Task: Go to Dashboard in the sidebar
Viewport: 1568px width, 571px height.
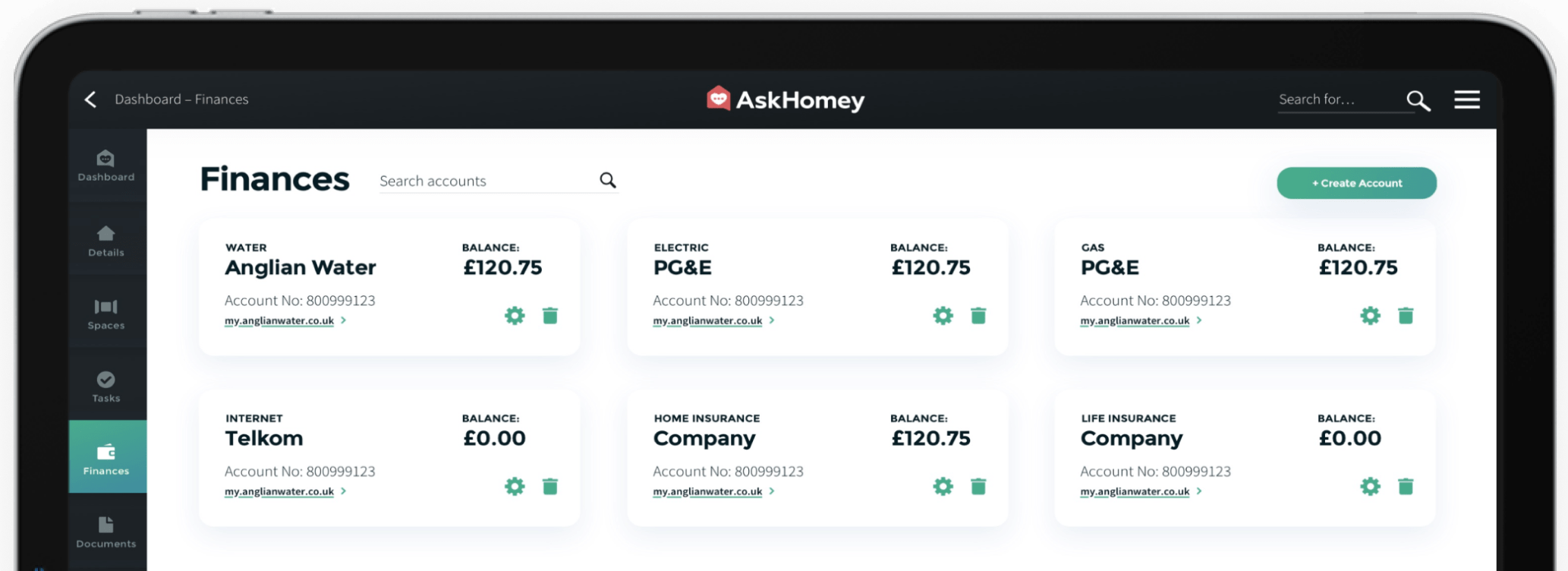Action: point(106,166)
